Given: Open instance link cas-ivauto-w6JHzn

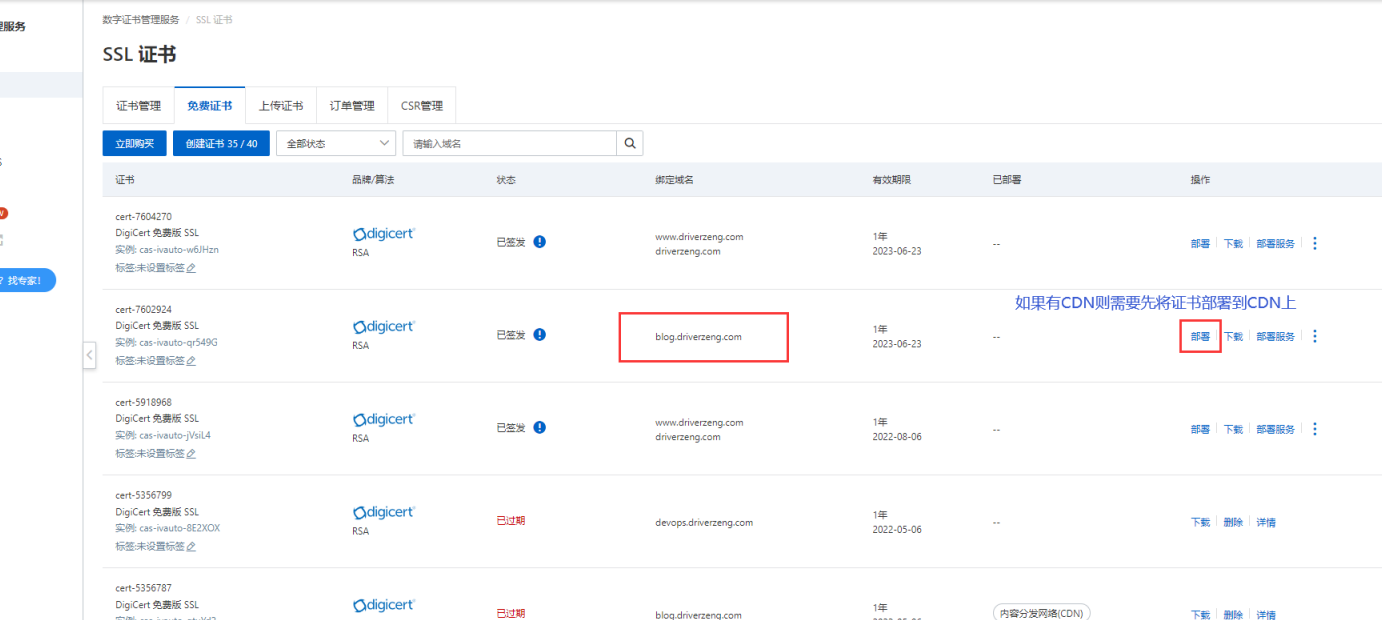Looking at the screenshot, I should 178,249.
